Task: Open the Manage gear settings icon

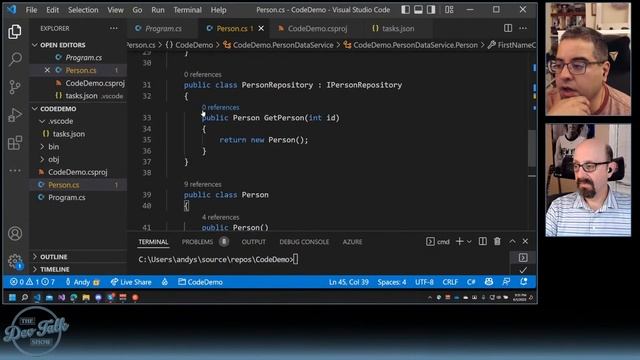Action: pos(15,261)
